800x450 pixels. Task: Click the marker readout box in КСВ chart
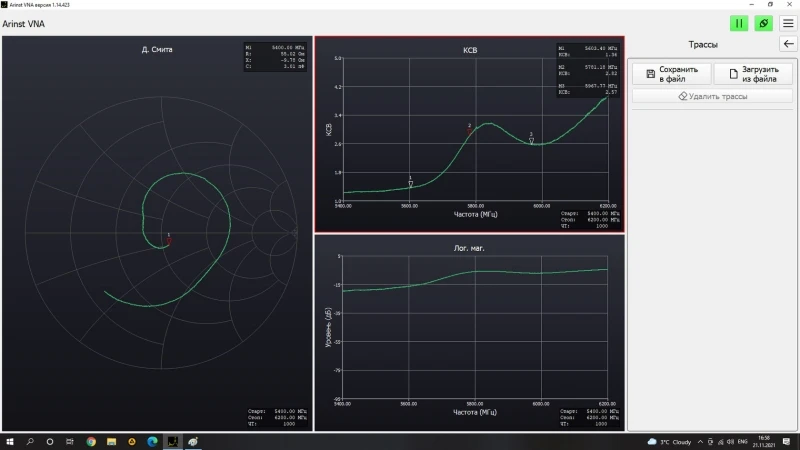coord(588,70)
